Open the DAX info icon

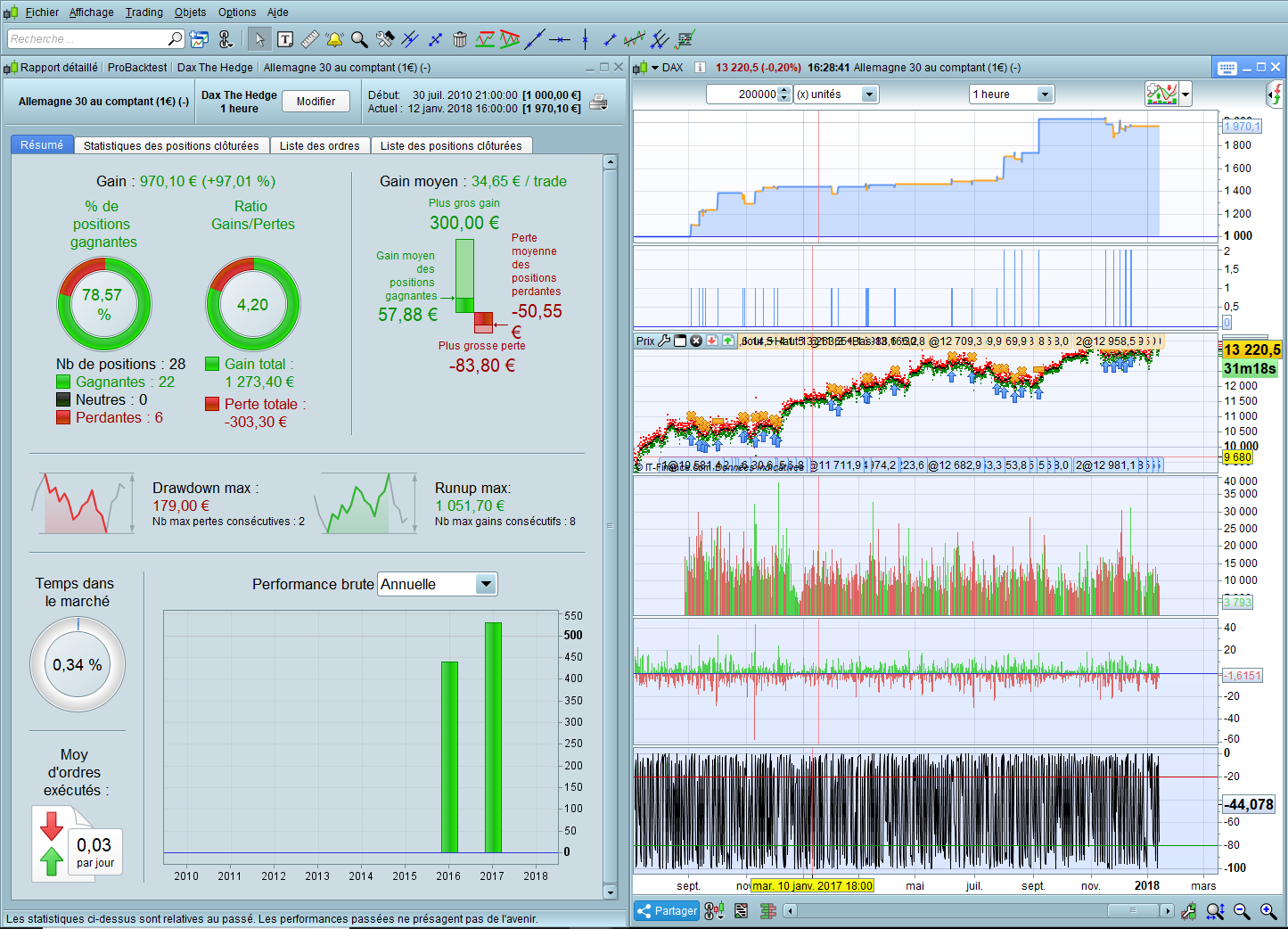pyautogui.click(x=700, y=68)
